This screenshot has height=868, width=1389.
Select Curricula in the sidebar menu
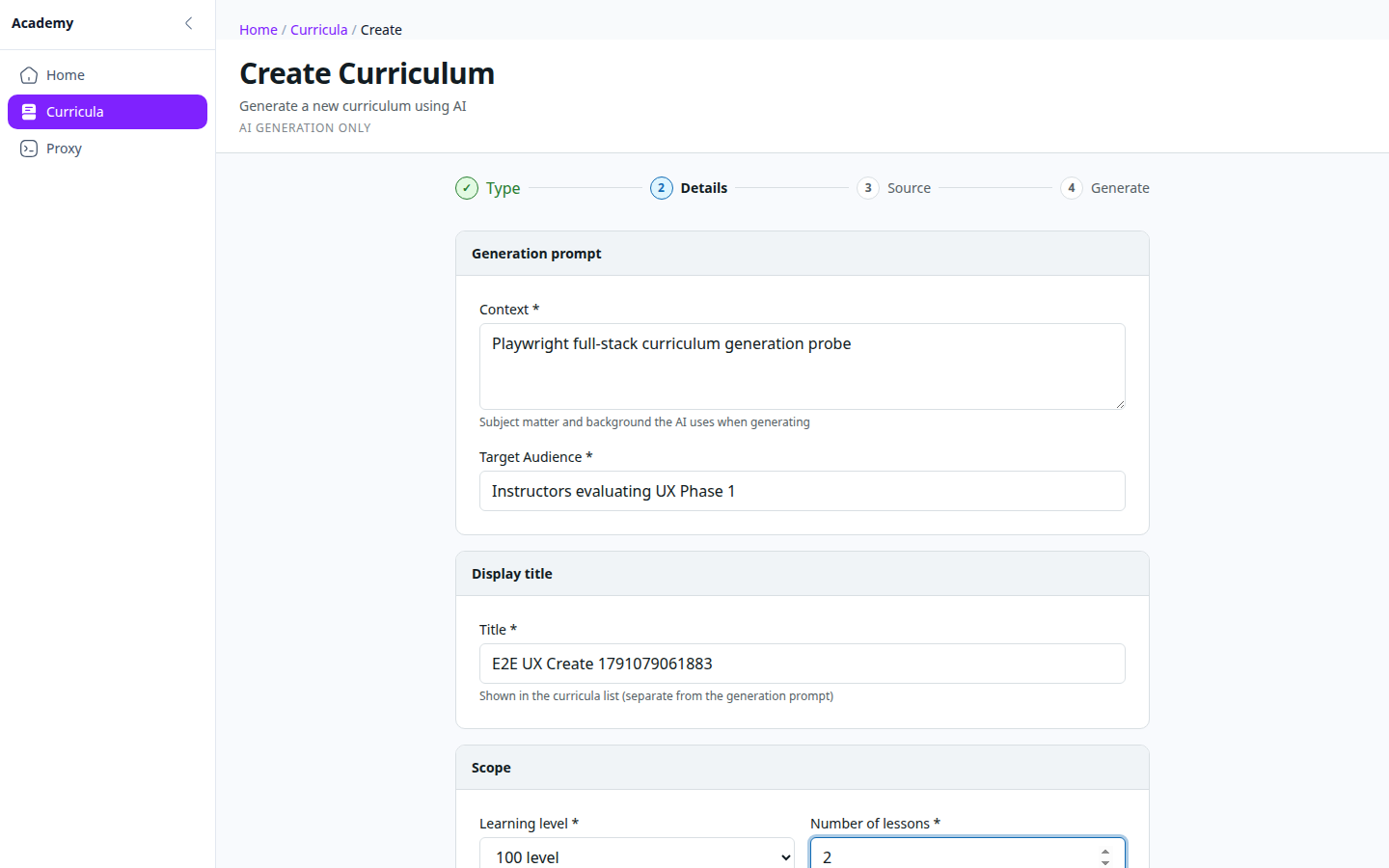(107, 112)
